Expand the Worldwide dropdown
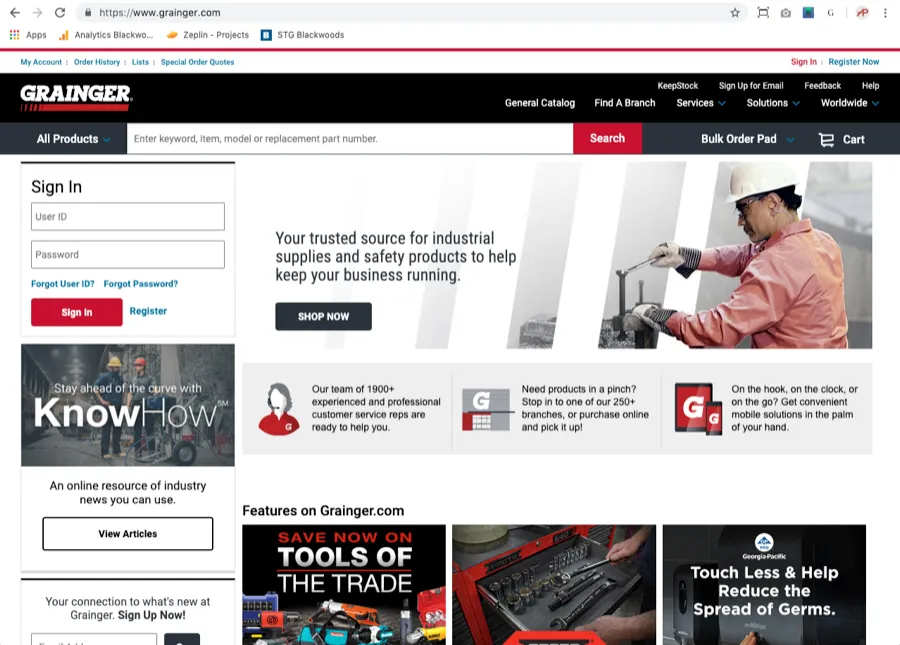The height and width of the screenshot is (645, 900). 849,103
